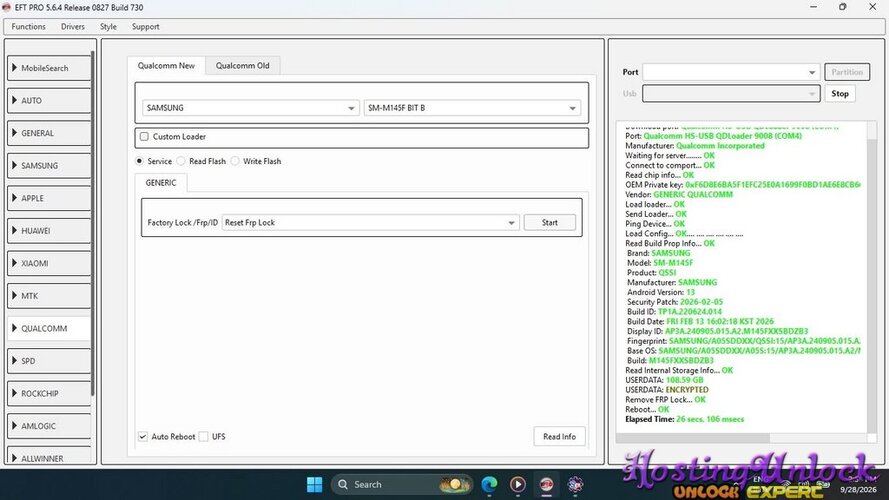Expand the ALLWINNER sidebar category
The width and height of the screenshot is (889, 500).
(49, 456)
